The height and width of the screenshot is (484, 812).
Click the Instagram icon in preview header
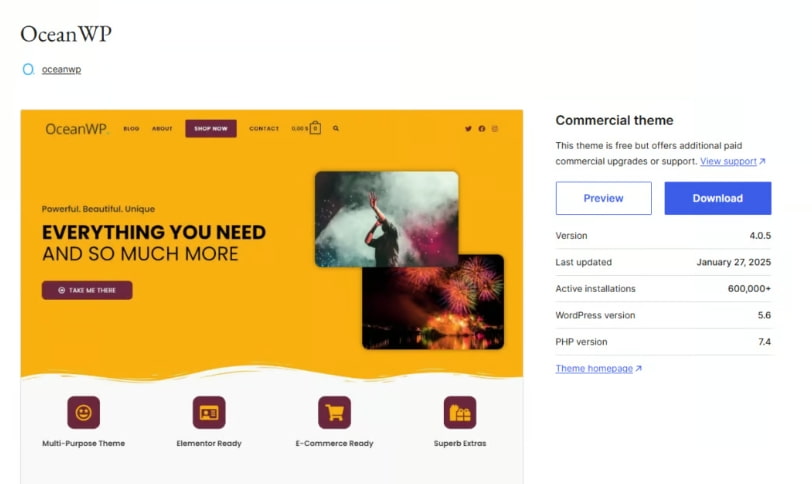tap(495, 129)
